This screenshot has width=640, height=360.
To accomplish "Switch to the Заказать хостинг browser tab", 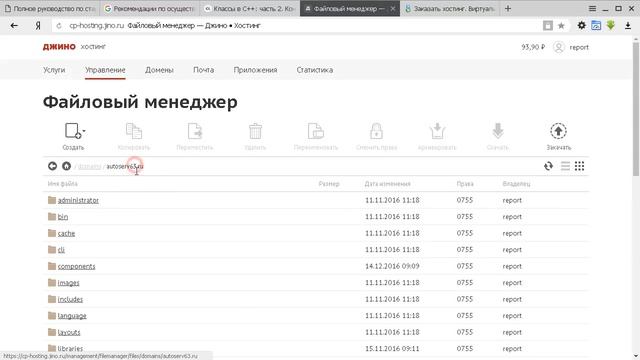I will pyautogui.click(x=450, y=9).
